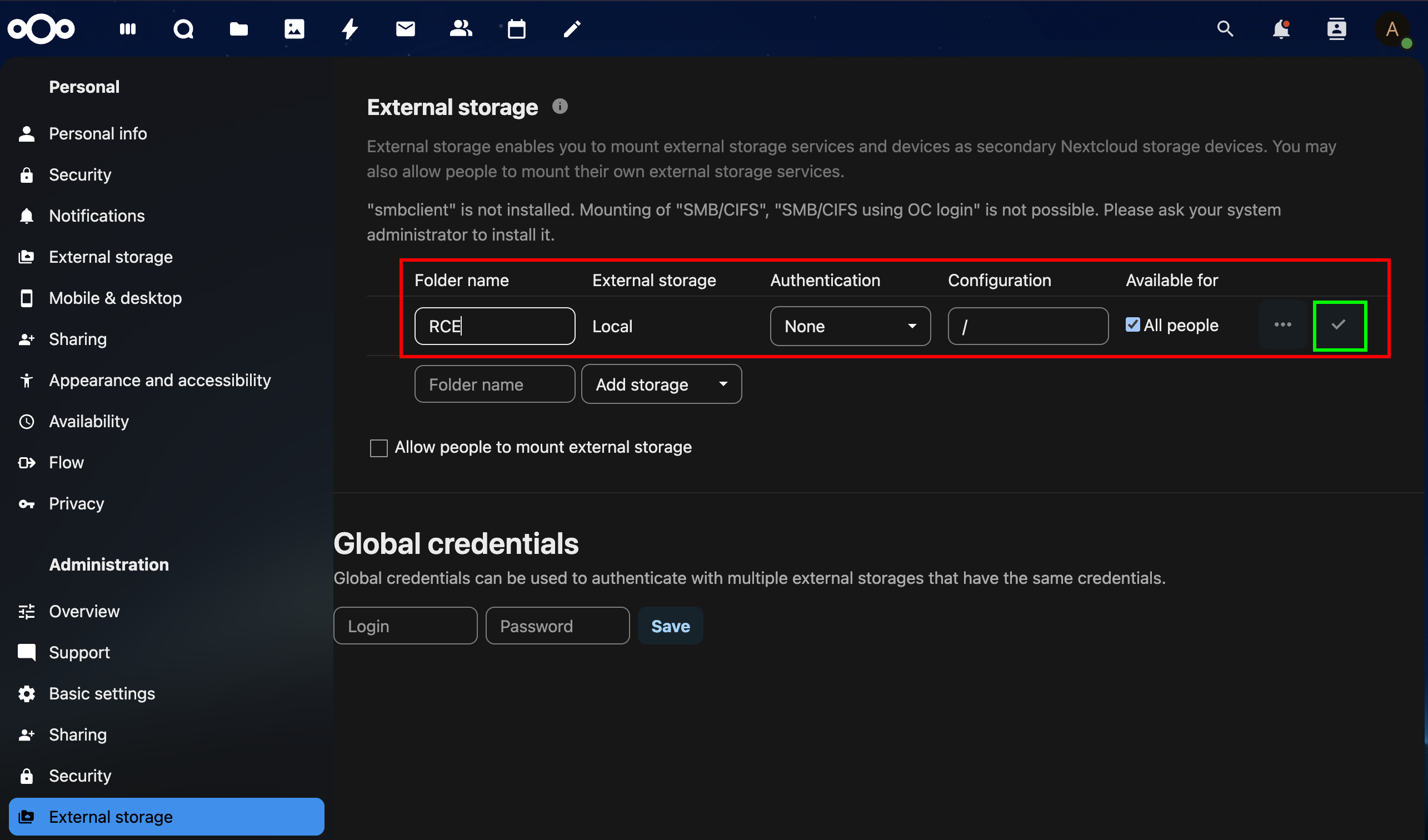Confirm RCE storage with the checkmark button
This screenshot has width=1428, height=840.
click(x=1339, y=325)
